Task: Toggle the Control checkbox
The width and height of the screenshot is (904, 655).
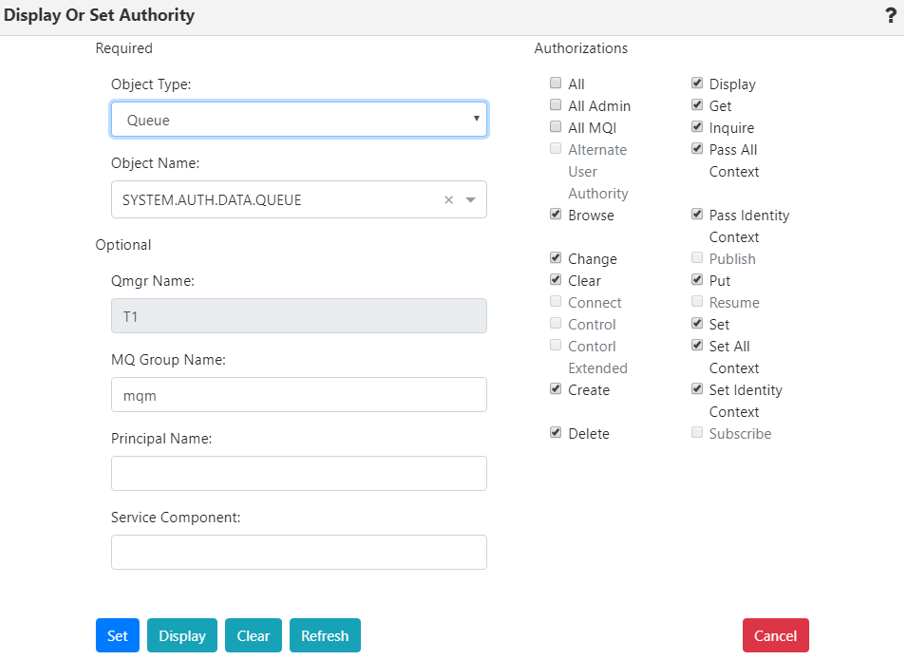Action: [x=556, y=323]
